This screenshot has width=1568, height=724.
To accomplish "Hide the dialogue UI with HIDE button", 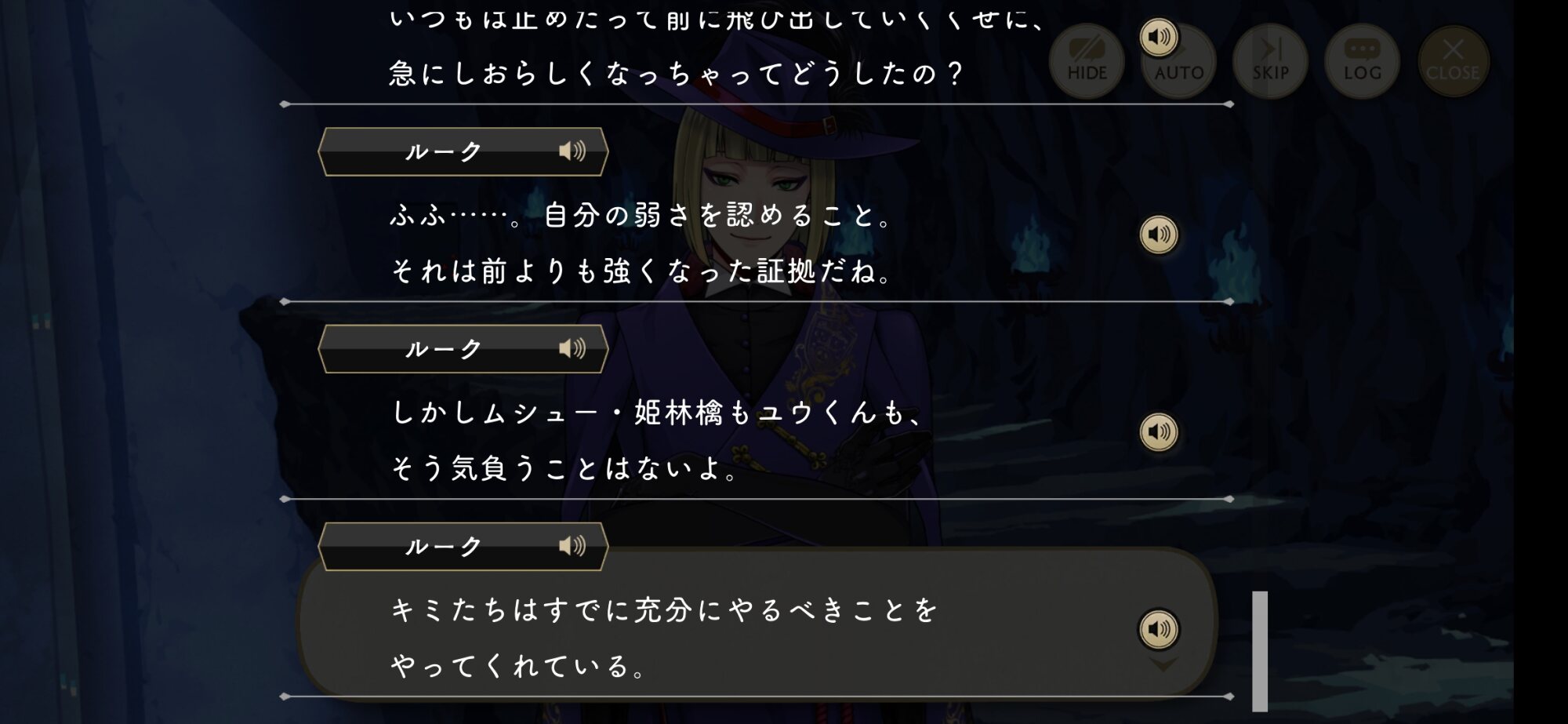I will coord(1087,61).
